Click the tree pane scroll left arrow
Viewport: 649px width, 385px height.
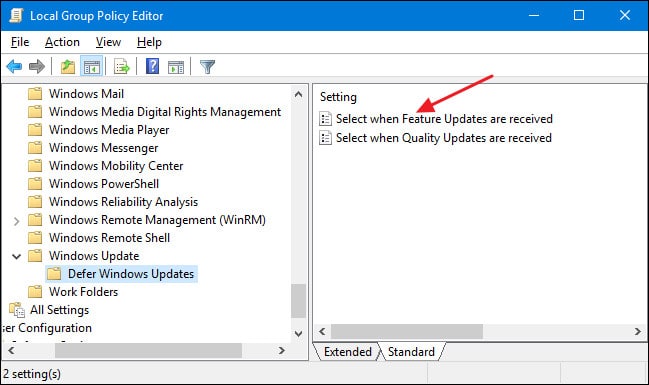(11, 351)
